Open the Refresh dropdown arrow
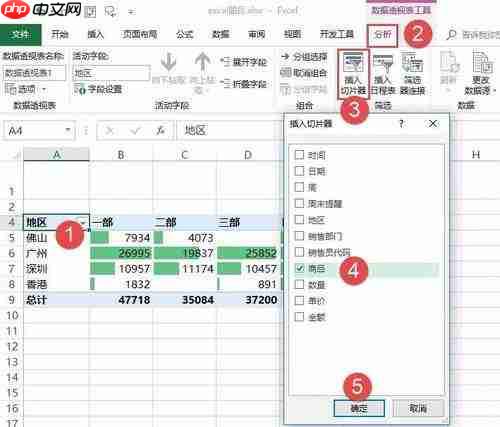This screenshot has width=500, height=427. (x=449, y=90)
